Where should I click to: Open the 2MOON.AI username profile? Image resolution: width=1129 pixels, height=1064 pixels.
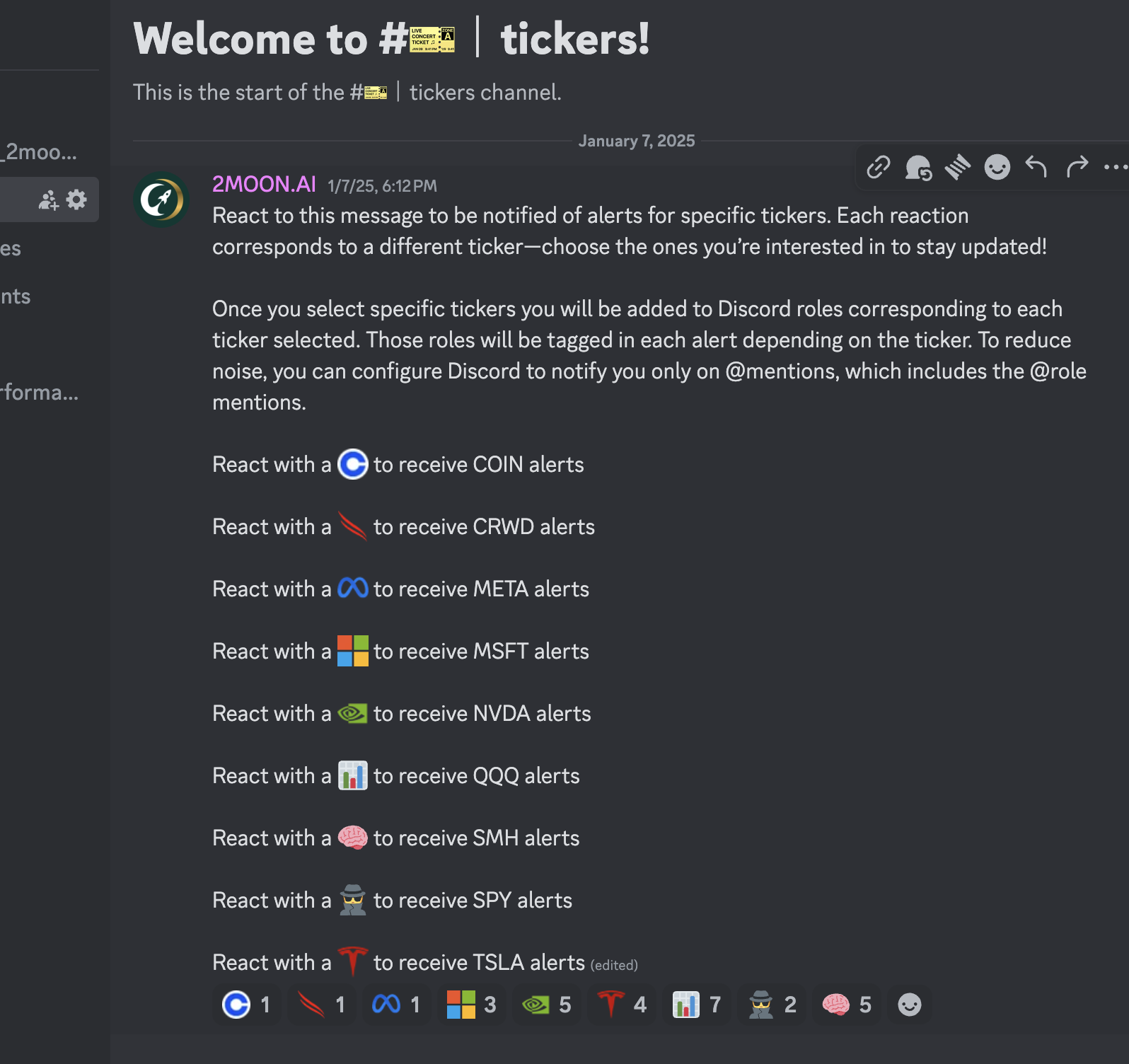(264, 184)
